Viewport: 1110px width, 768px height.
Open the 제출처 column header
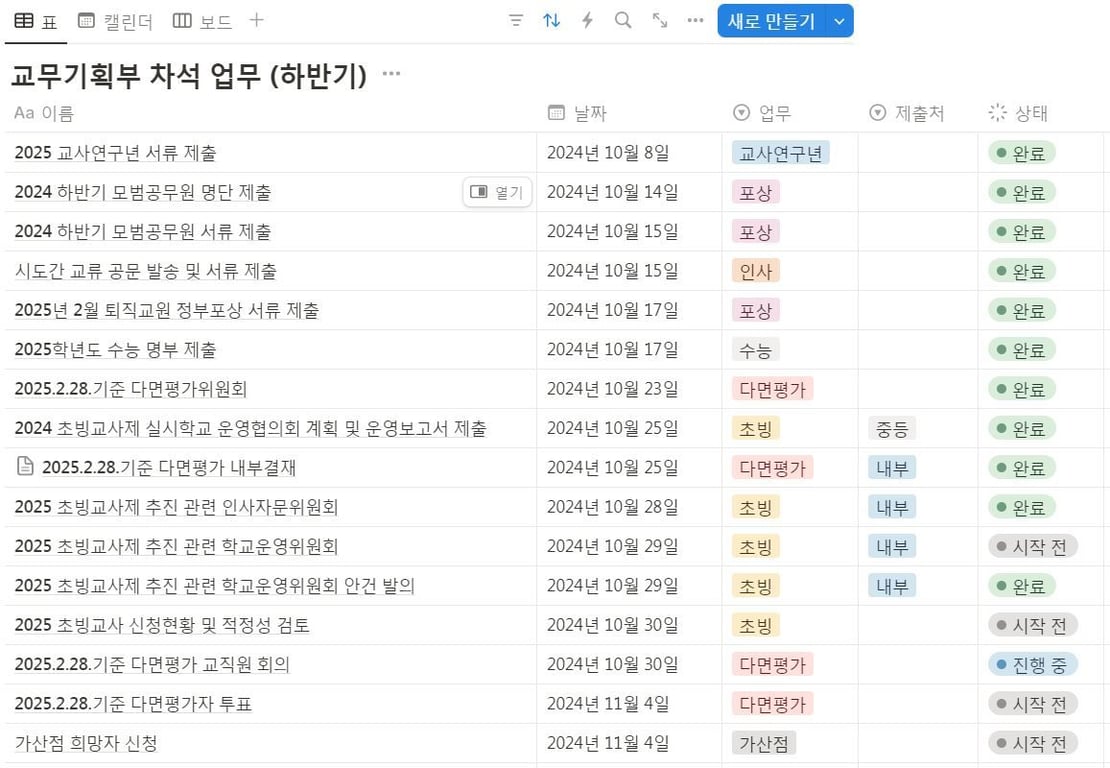pos(908,113)
